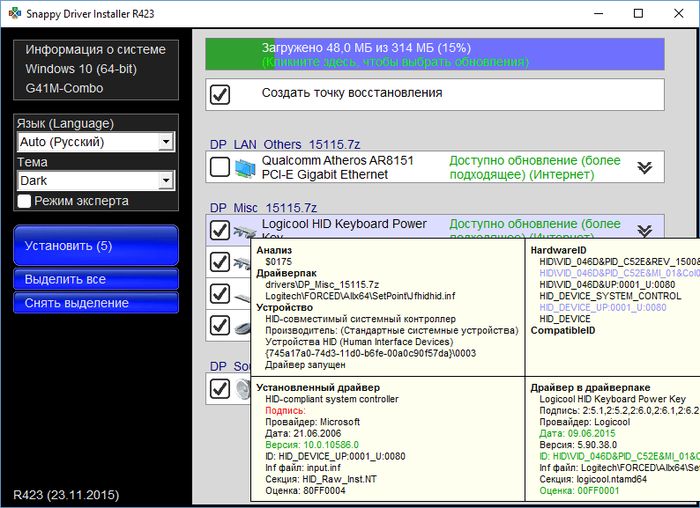Uncheck the Logicool HID Keyboard driver checkbox
The image size is (700, 508).
pos(220,231)
